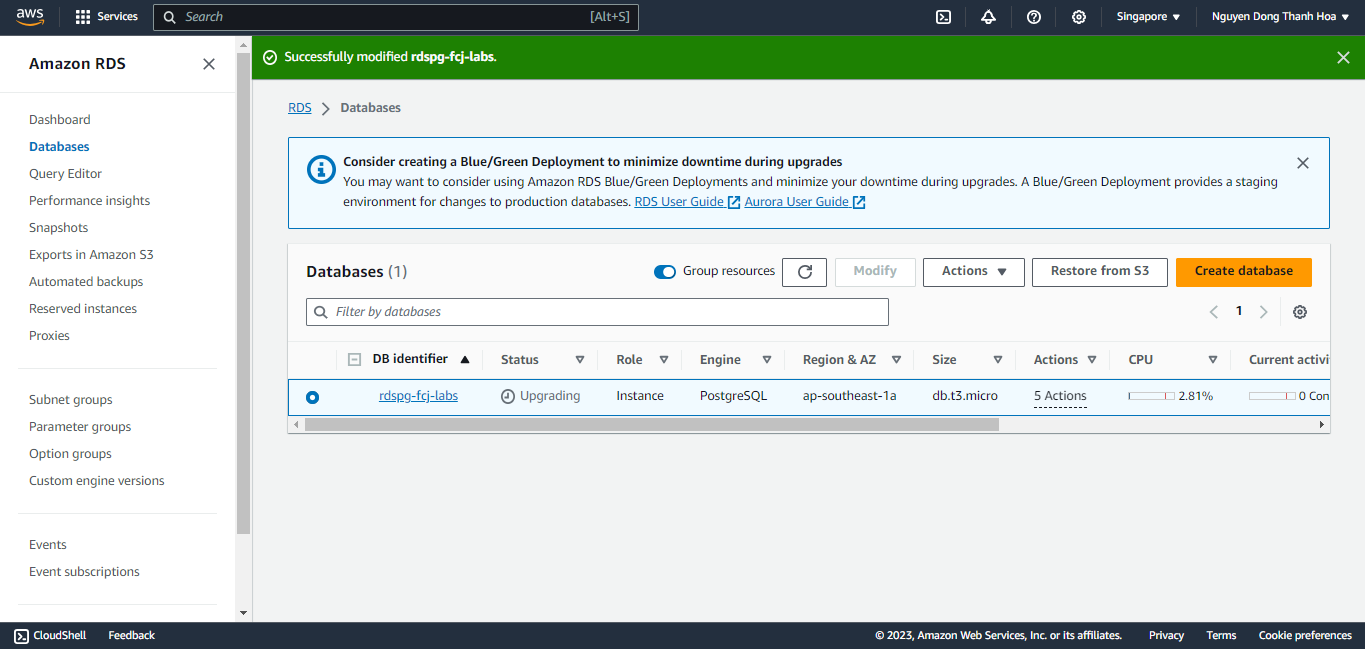The width and height of the screenshot is (1365, 649).
Task: Open the help question mark icon
Action: (1034, 17)
